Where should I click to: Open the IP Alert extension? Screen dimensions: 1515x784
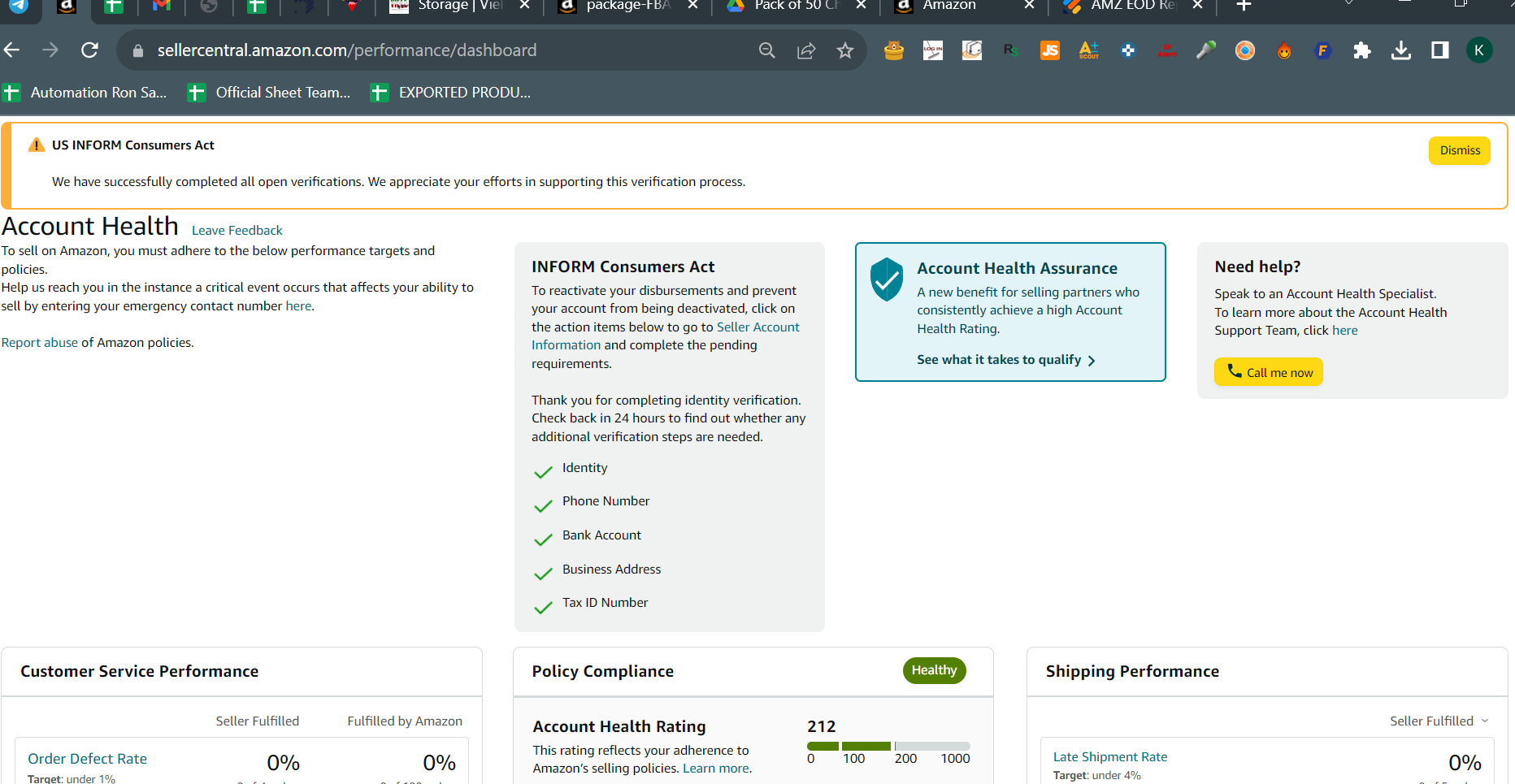pyautogui.click(x=1167, y=50)
